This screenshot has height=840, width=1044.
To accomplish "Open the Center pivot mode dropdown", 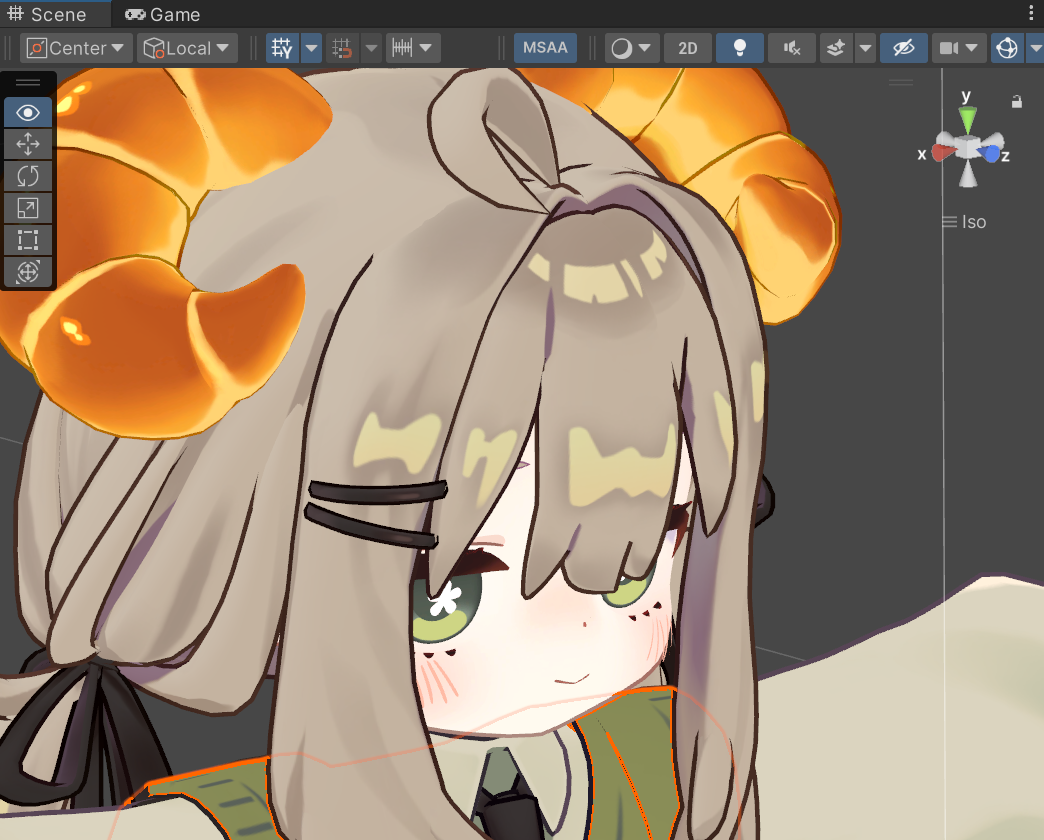I will pyautogui.click(x=76, y=48).
